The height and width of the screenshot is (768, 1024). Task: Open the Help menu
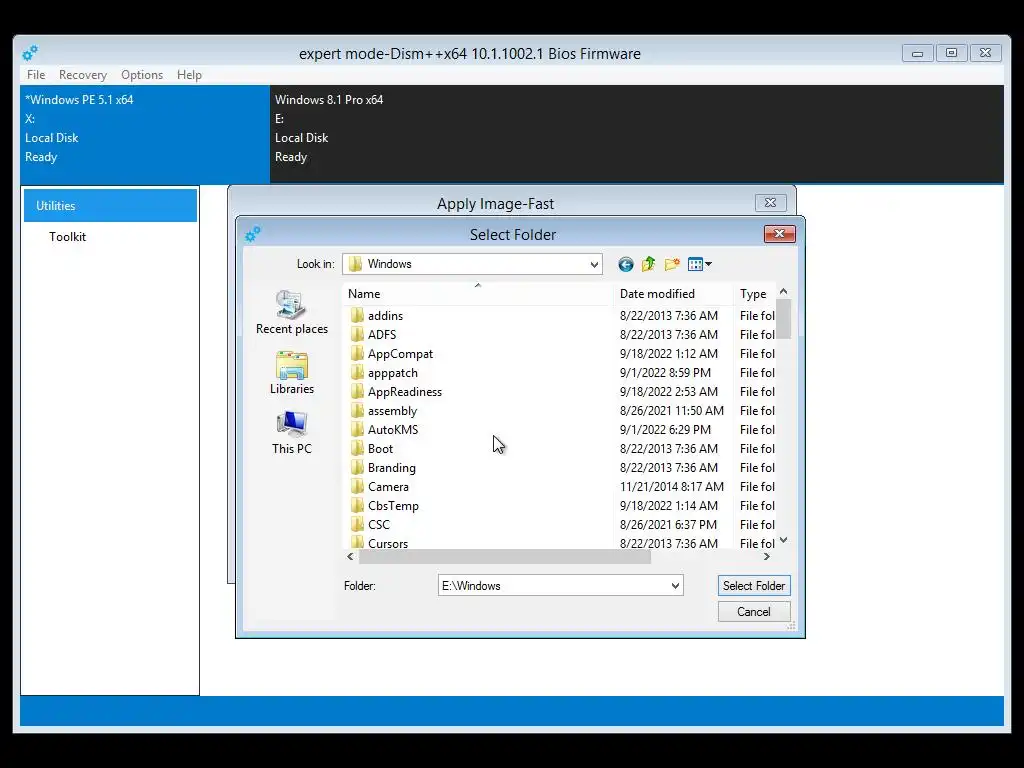click(x=189, y=74)
